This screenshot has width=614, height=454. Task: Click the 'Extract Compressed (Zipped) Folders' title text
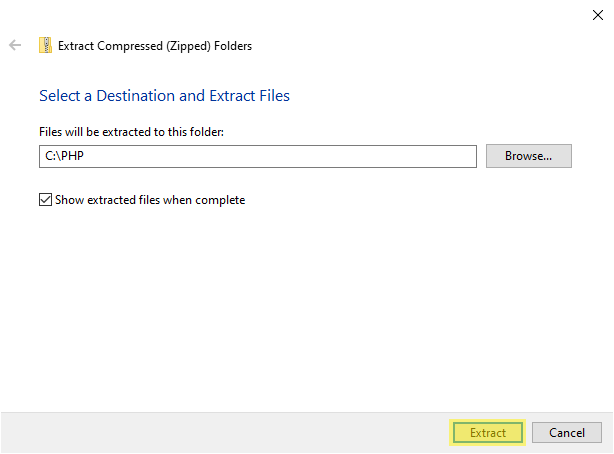[x=155, y=46]
